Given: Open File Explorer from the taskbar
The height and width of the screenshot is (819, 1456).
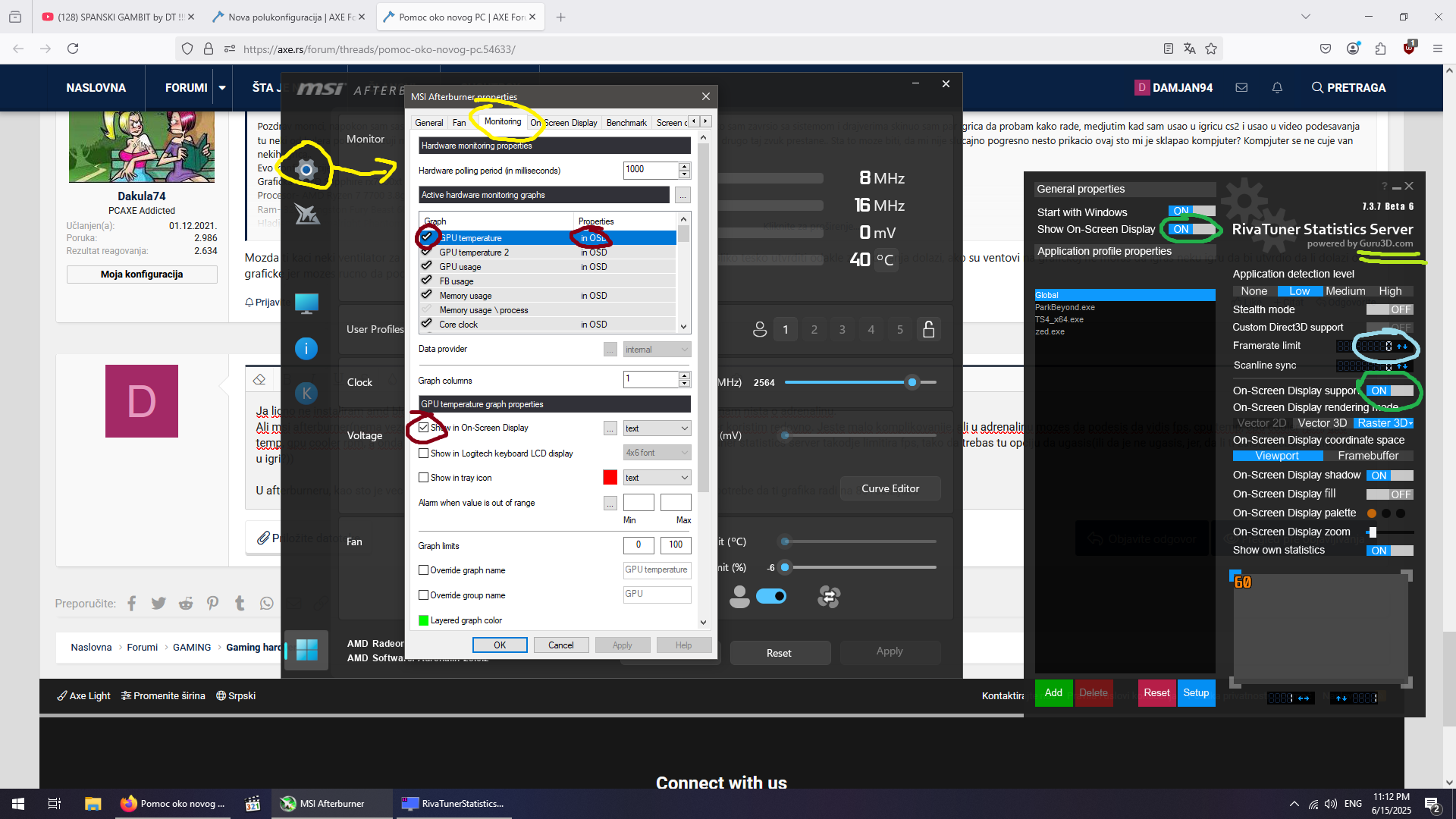Looking at the screenshot, I should coord(93,804).
